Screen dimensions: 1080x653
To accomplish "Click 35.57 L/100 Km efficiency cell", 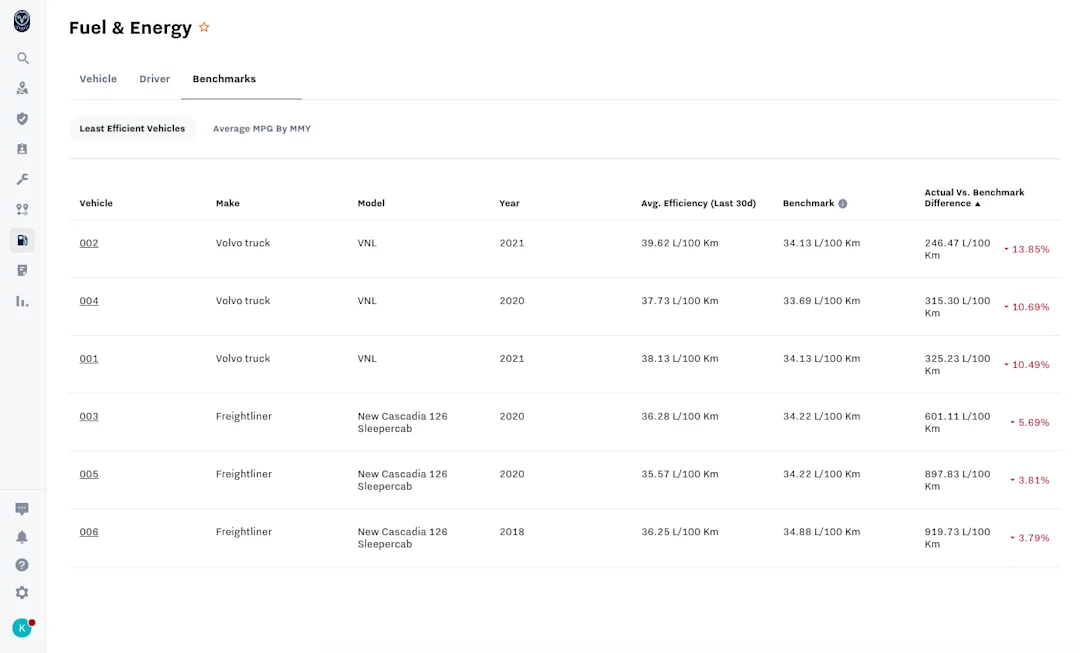I will coord(680,475).
